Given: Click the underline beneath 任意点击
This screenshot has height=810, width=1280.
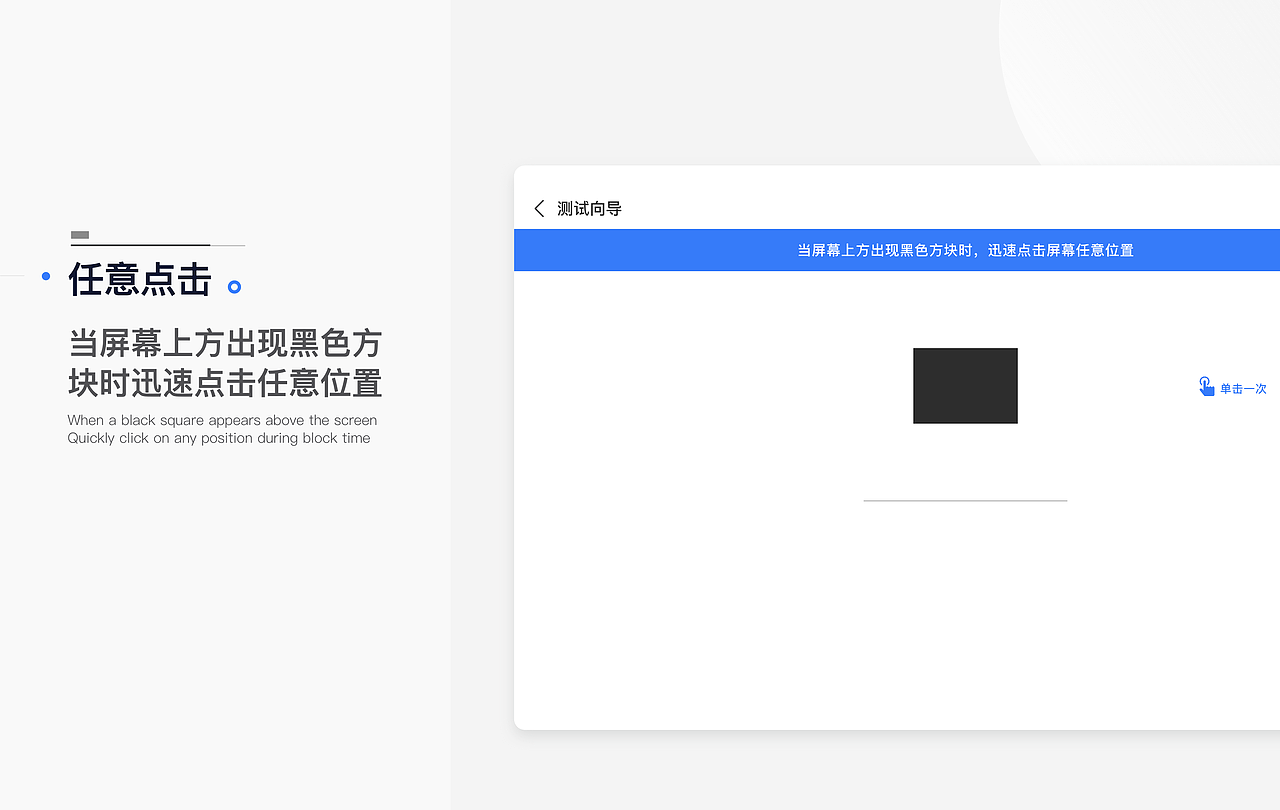Looking at the screenshot, I should (157, 246).
